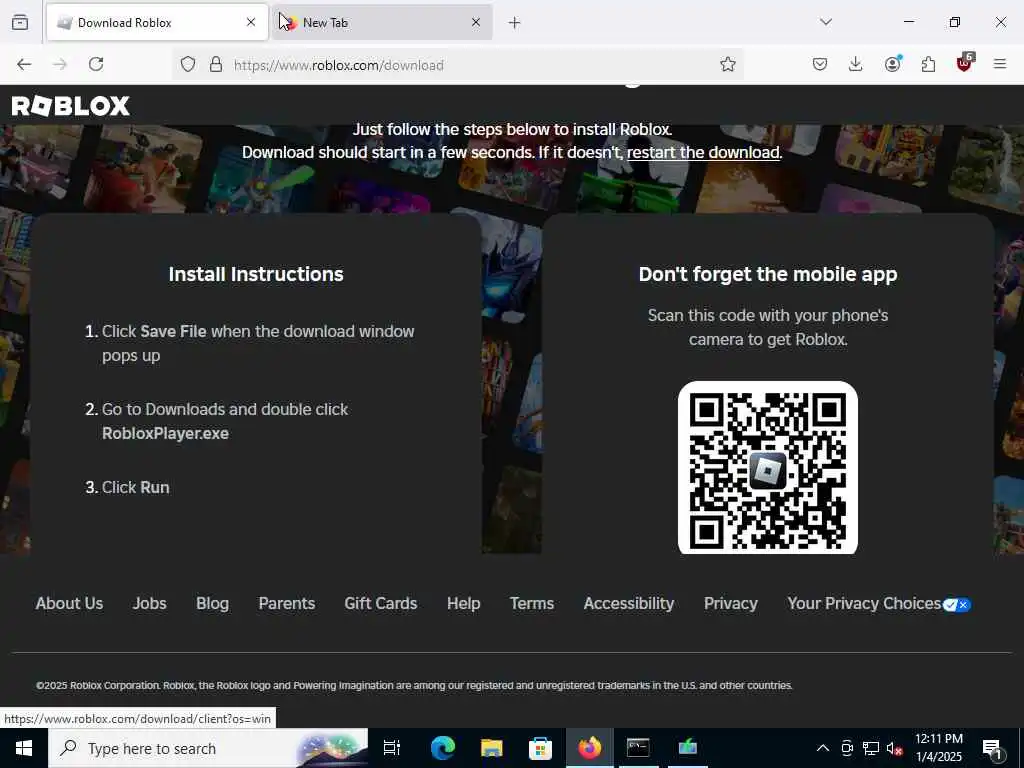The height and width of the screenshot is (768, 1024).
Task: Click the taskbar search box
Action: coord(208,748)
